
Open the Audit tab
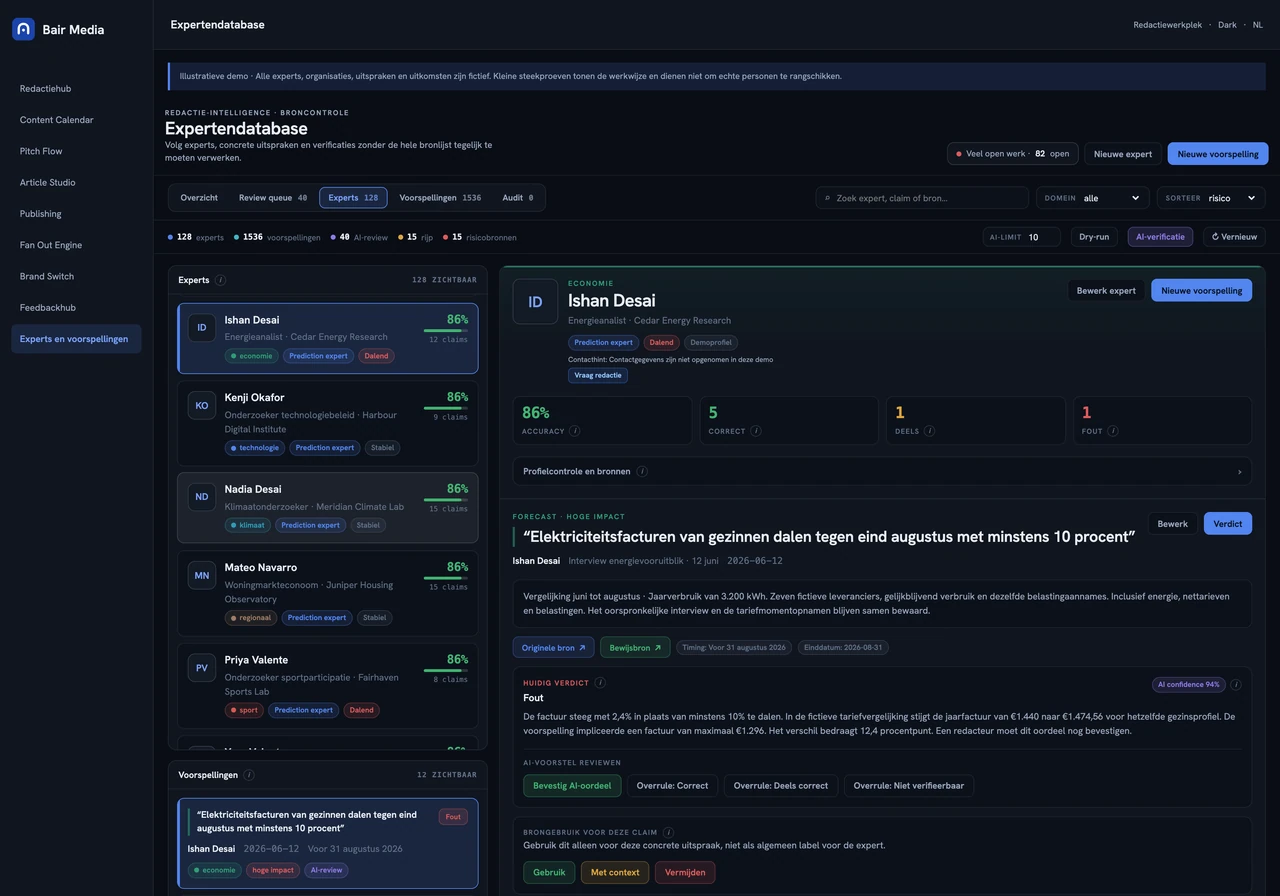(518, 198)
